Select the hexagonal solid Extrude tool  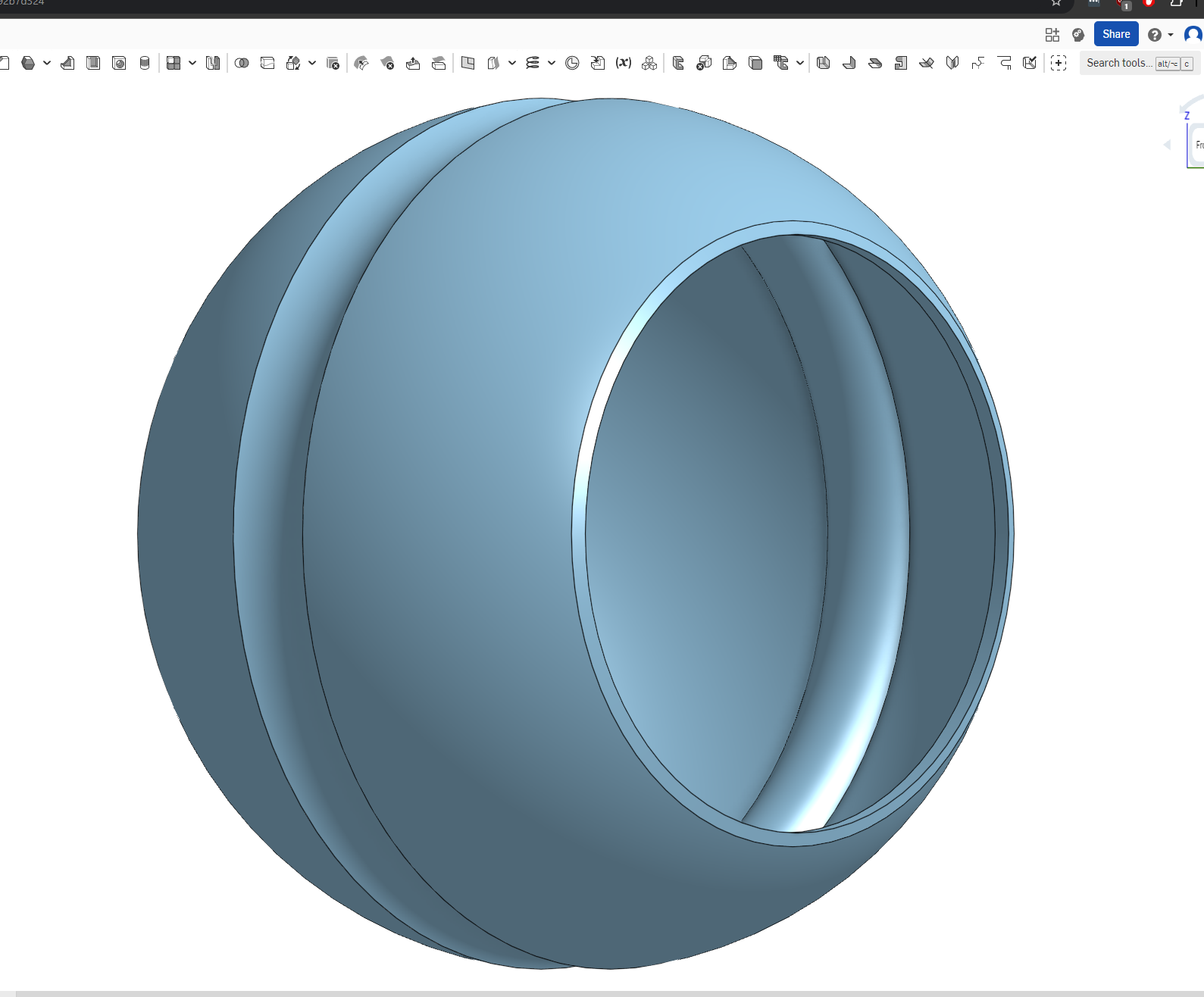pos(28,63)
